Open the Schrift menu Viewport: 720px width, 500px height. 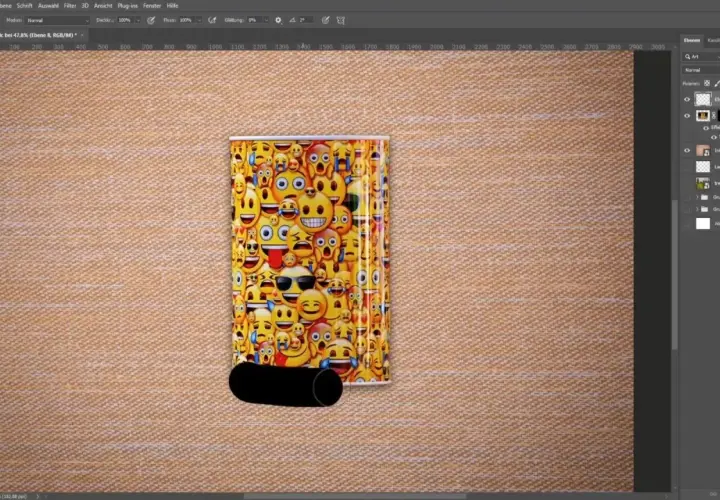pos(24,6)
